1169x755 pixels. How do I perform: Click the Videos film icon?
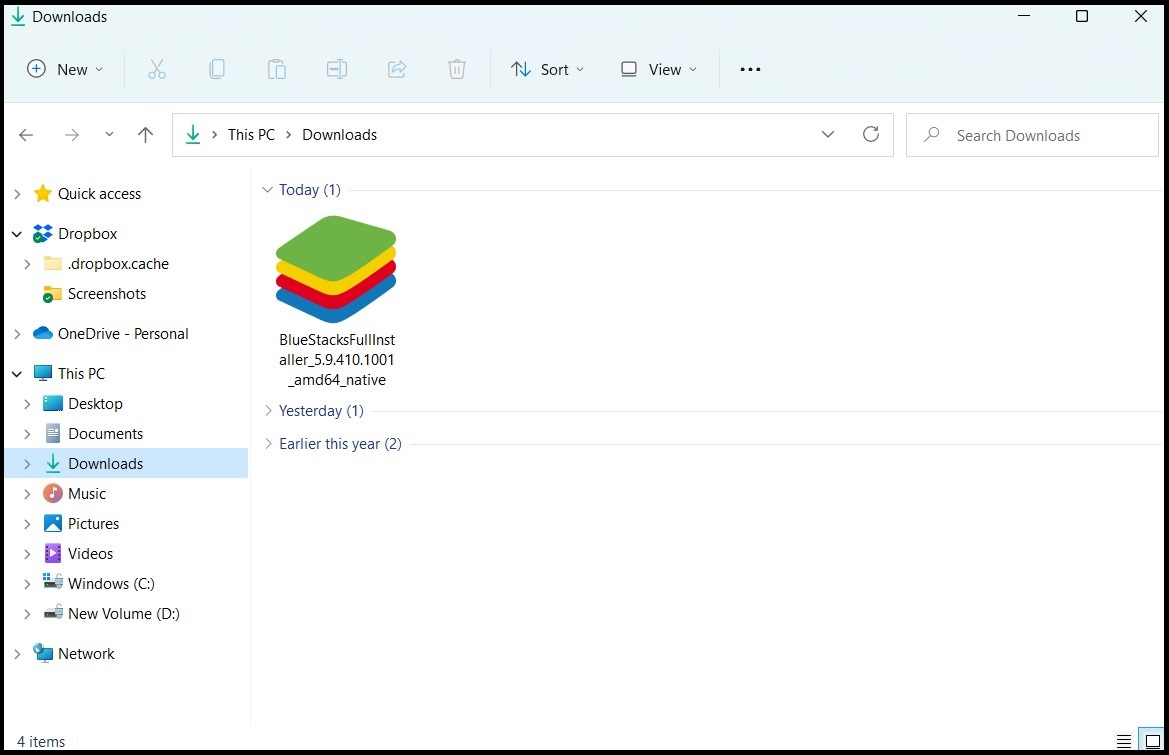53,553
